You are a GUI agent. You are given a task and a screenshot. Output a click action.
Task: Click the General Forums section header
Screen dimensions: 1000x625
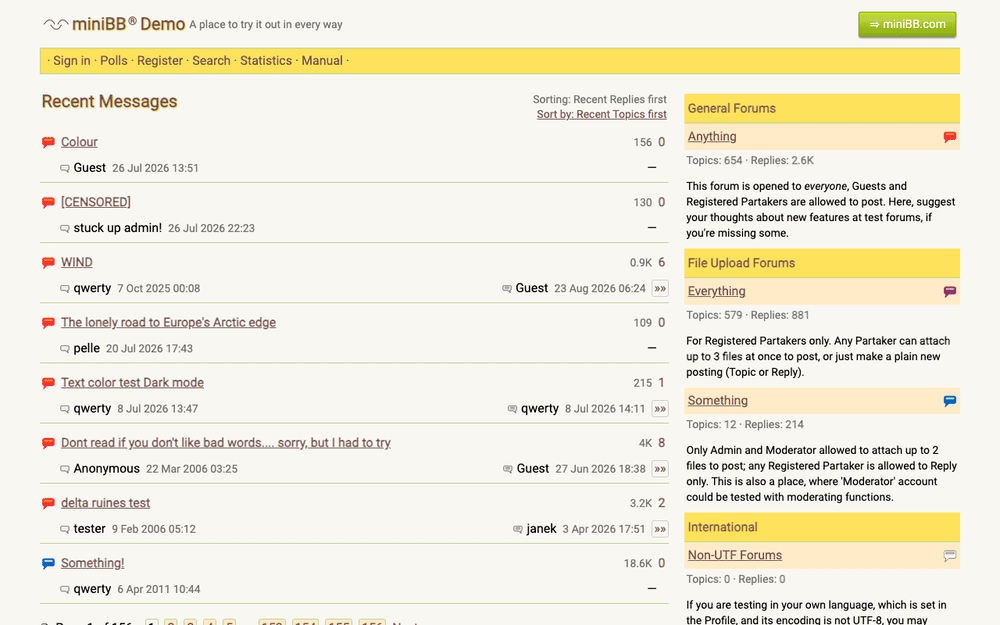coord(822,108)
